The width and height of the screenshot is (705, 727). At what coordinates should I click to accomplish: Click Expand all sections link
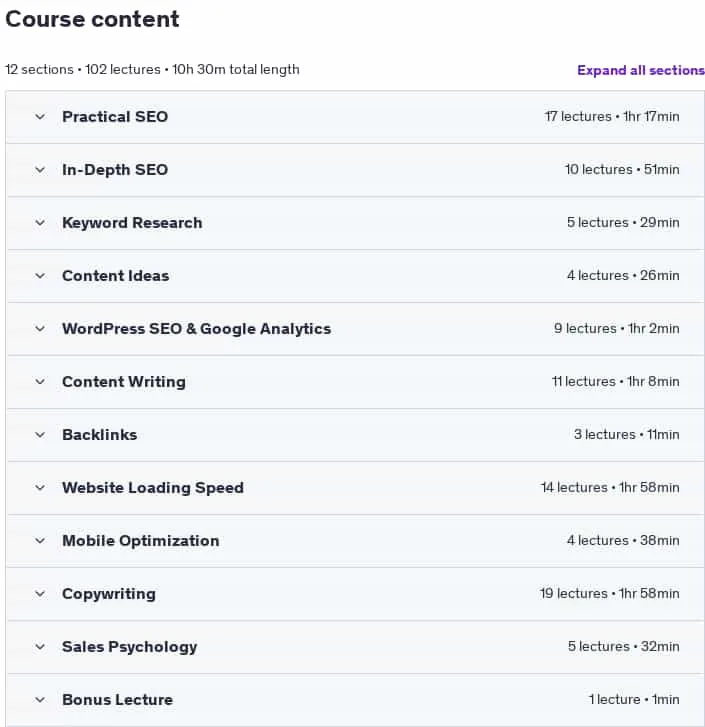click(641, 70)
